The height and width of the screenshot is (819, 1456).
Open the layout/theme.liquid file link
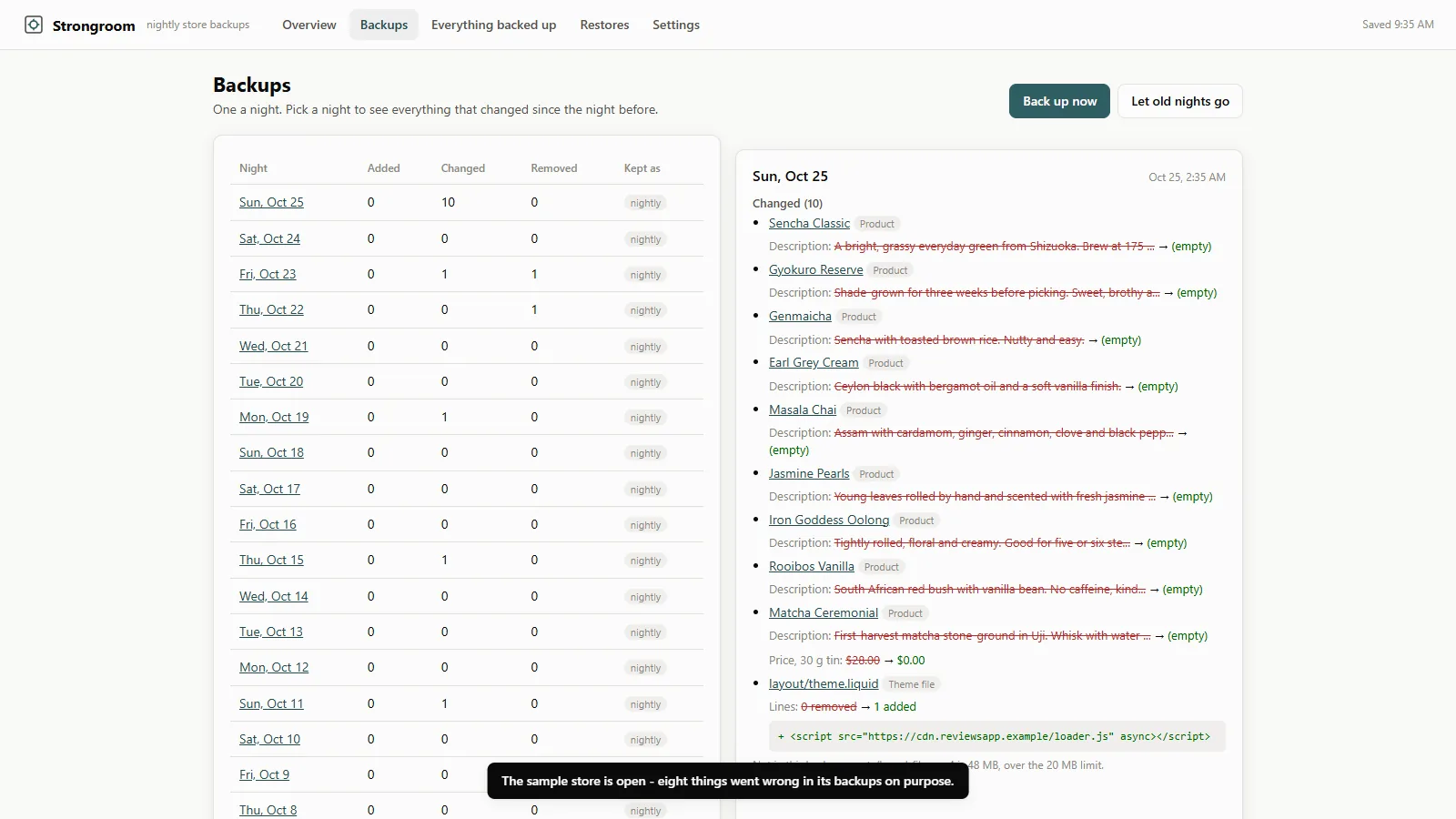pos(824,683)
